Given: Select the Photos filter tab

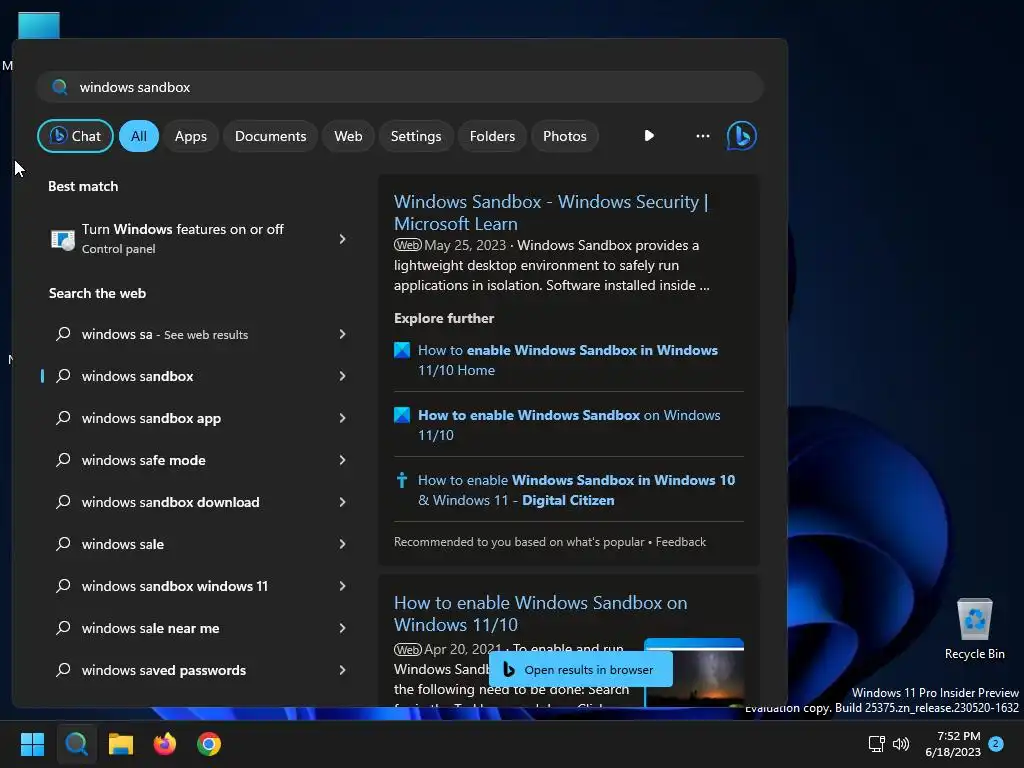Looking at the screenshot, I should tap(565, 136).
